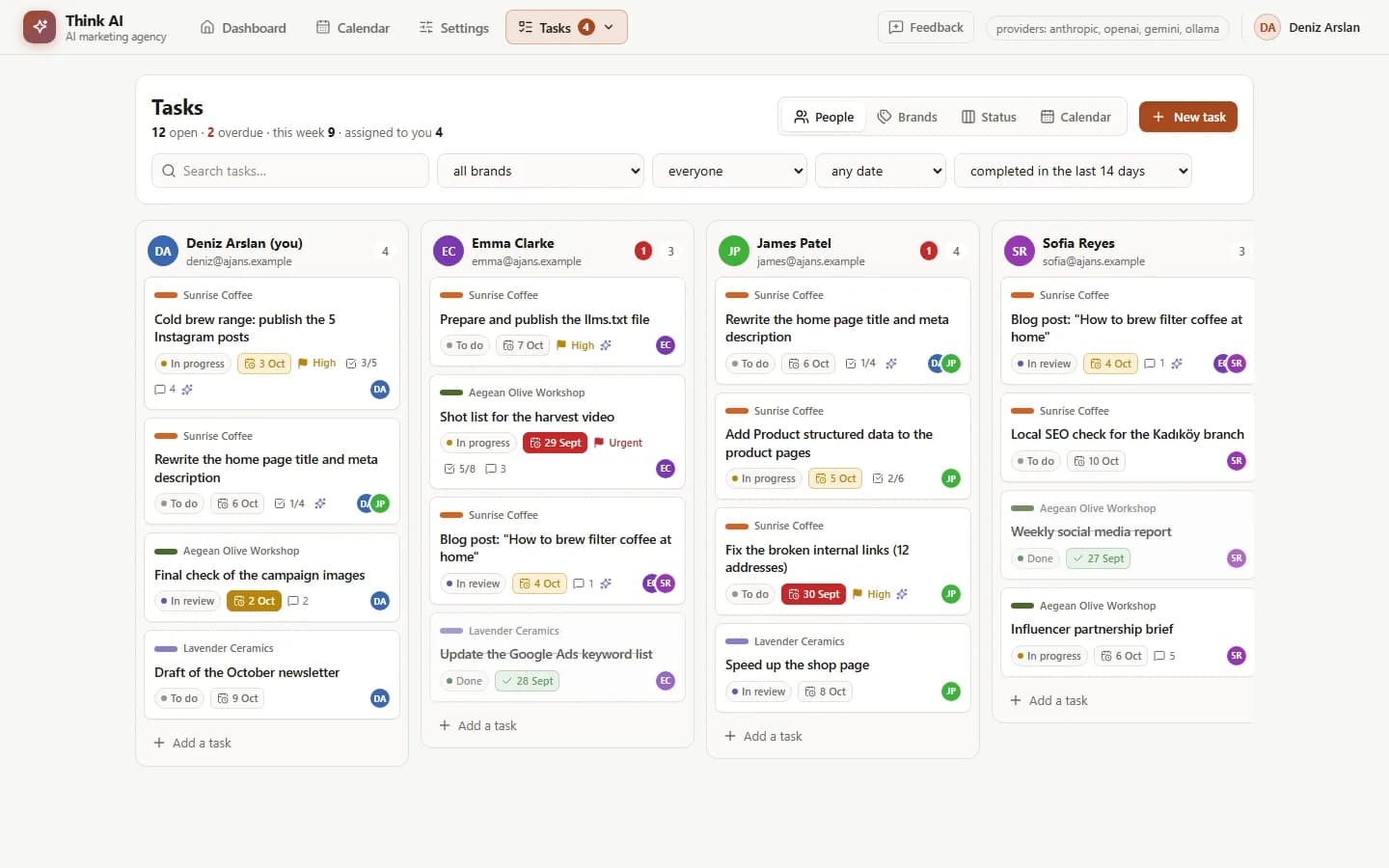The width and height of the screenshot is (1389, 868).
Task: Click the Think AI sparkle logo
Action: 40,27
